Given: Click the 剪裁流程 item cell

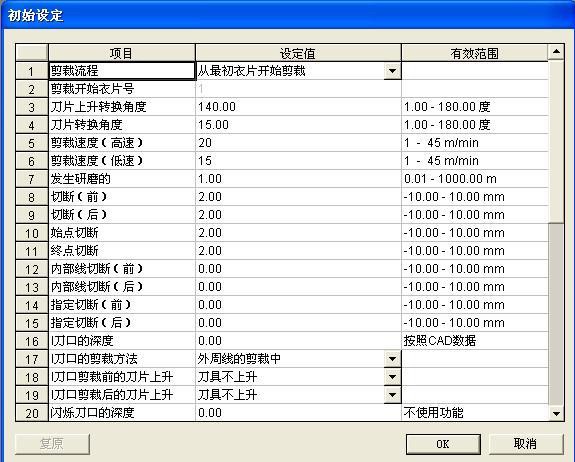Looking at the screenshot, I should point(121,71).
